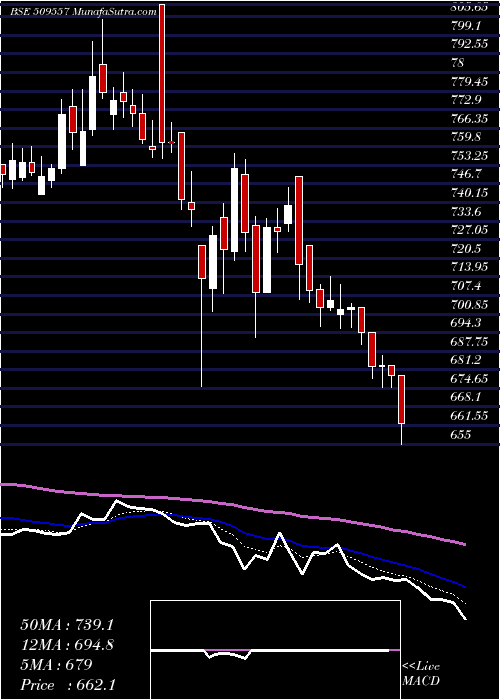Screen dimensions: 500x700
Task: Select the 694.3 price label
Action: 467,323
